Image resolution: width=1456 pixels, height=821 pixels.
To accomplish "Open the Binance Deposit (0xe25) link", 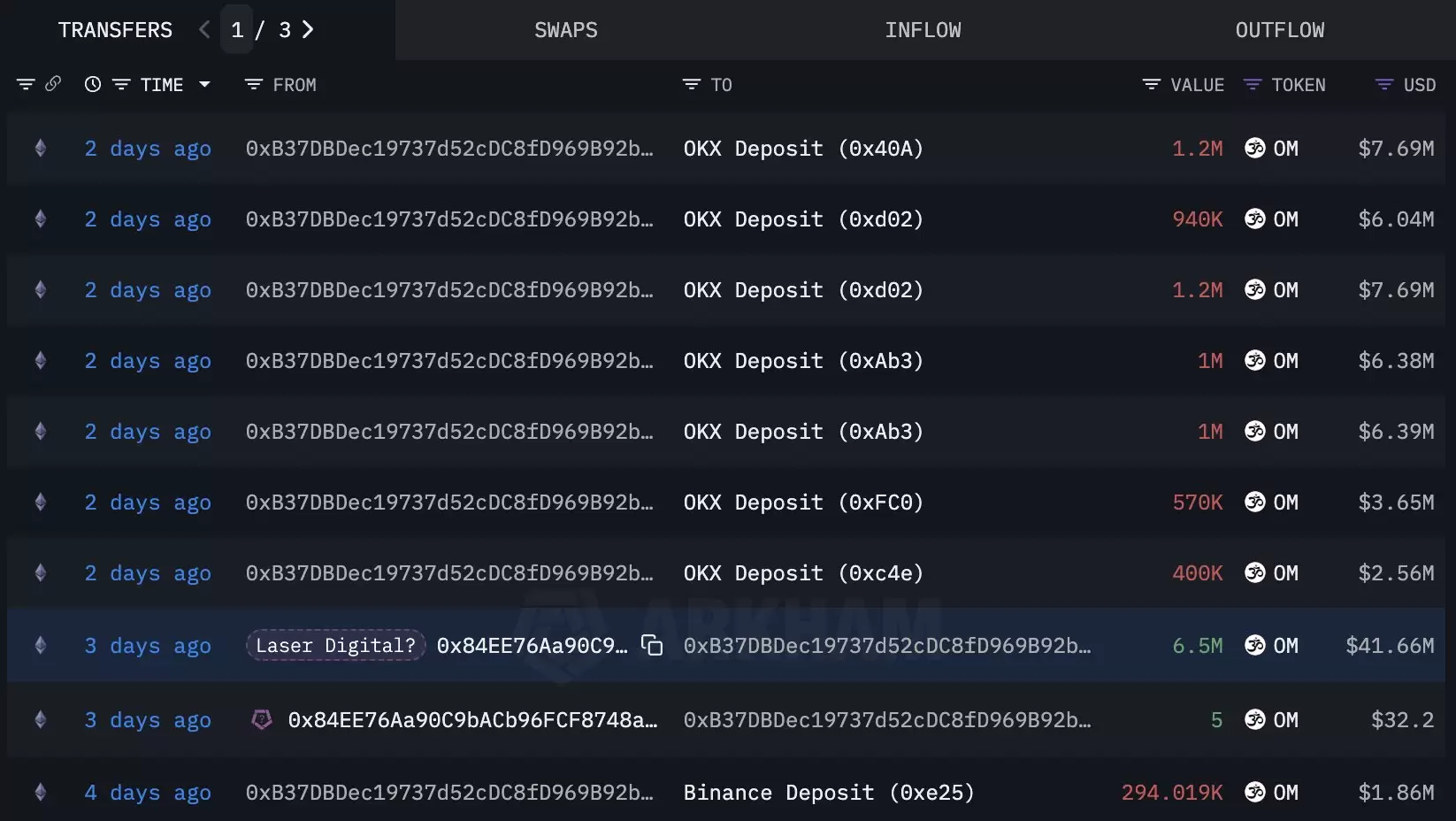I will point(828,793).
